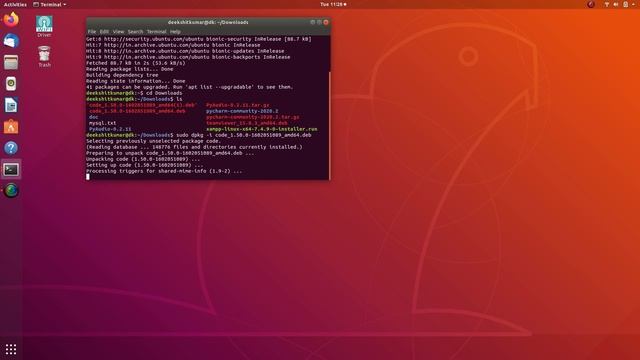Select the Terminal icon in the dock
This screenshot has width=640, height=360.
11,169
